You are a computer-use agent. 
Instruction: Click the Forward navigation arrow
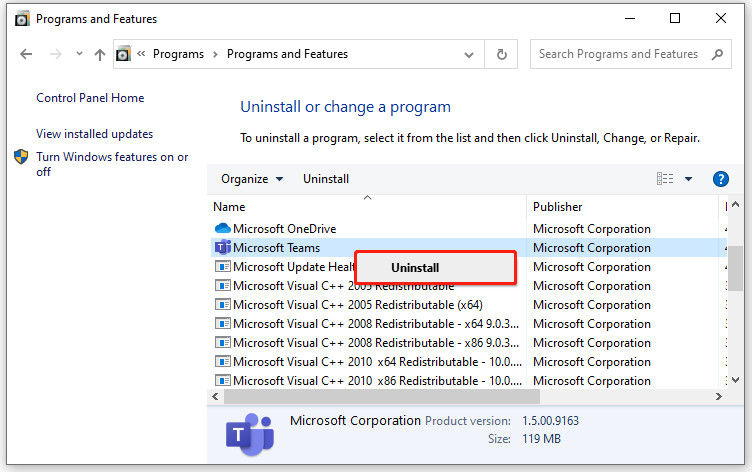56,54
